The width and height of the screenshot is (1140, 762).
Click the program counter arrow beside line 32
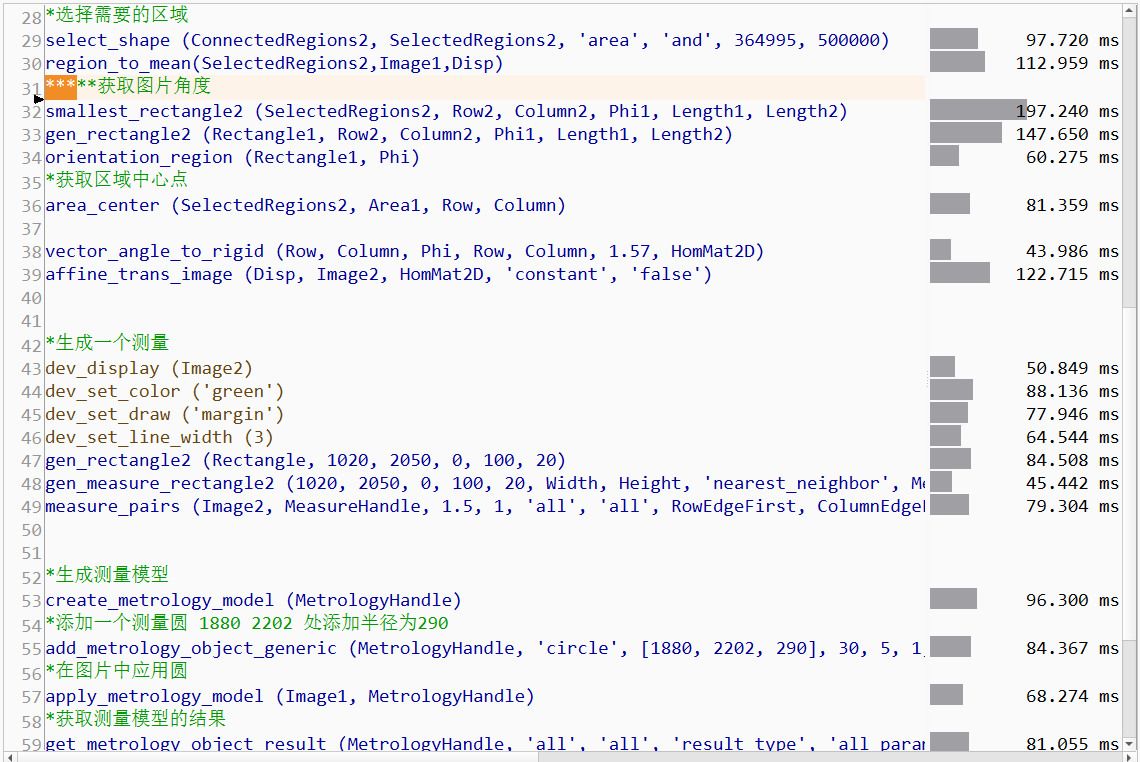[39, 99]
